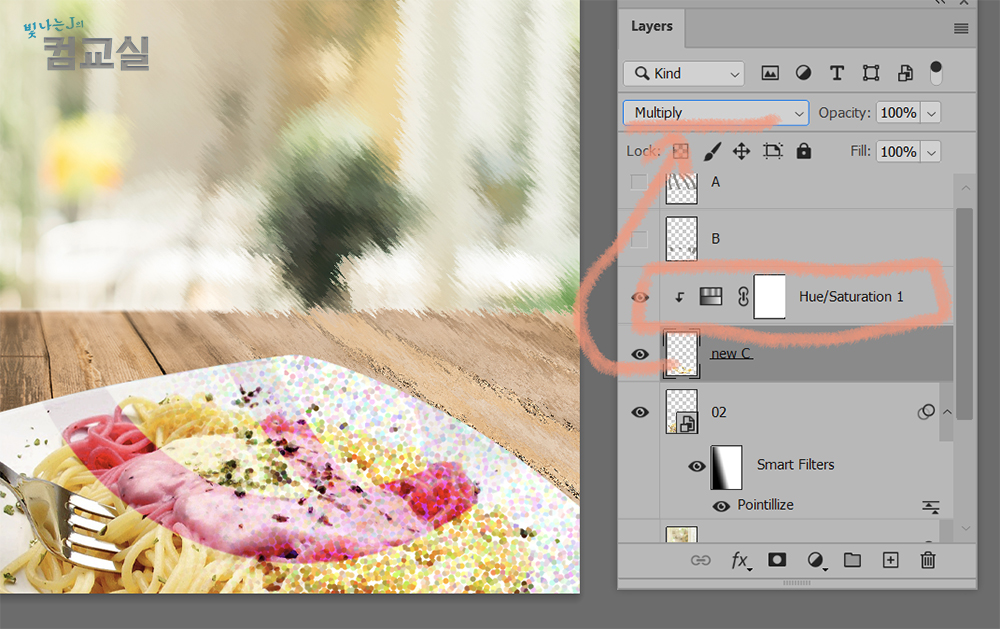Filter for smart objects
The width and height of the screenshot is (1000, 629).
tap(904, 73)
